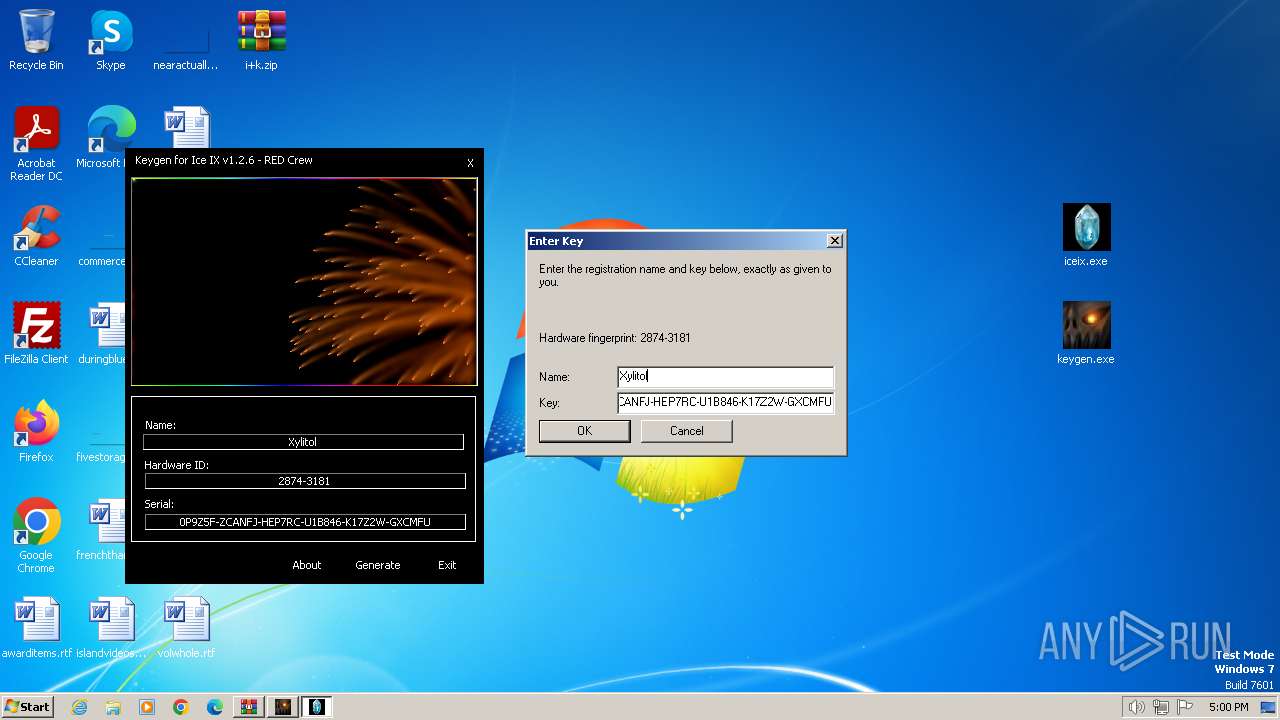Launch the CCleaner desktop shortcut

coord(36,236)
